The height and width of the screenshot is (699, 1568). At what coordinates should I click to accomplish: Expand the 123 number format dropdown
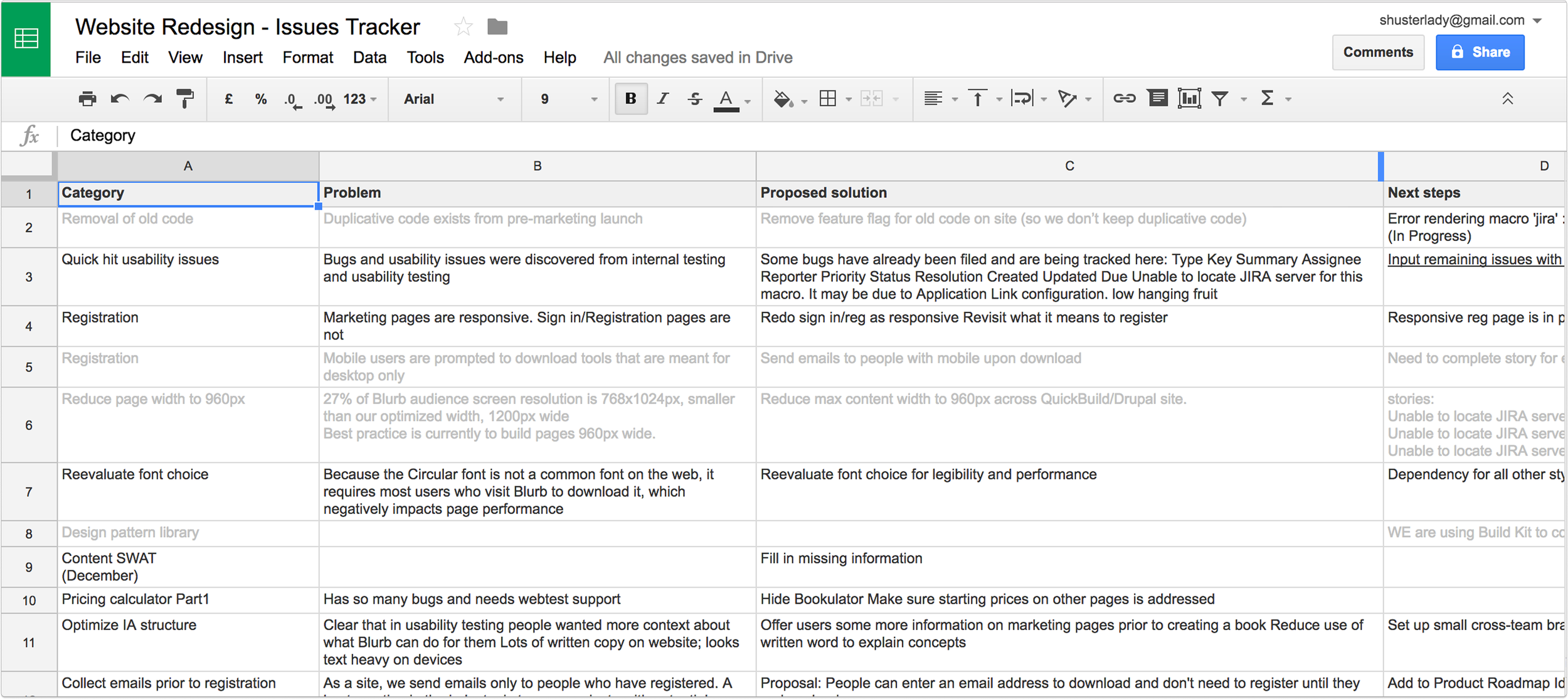(360, 99)
